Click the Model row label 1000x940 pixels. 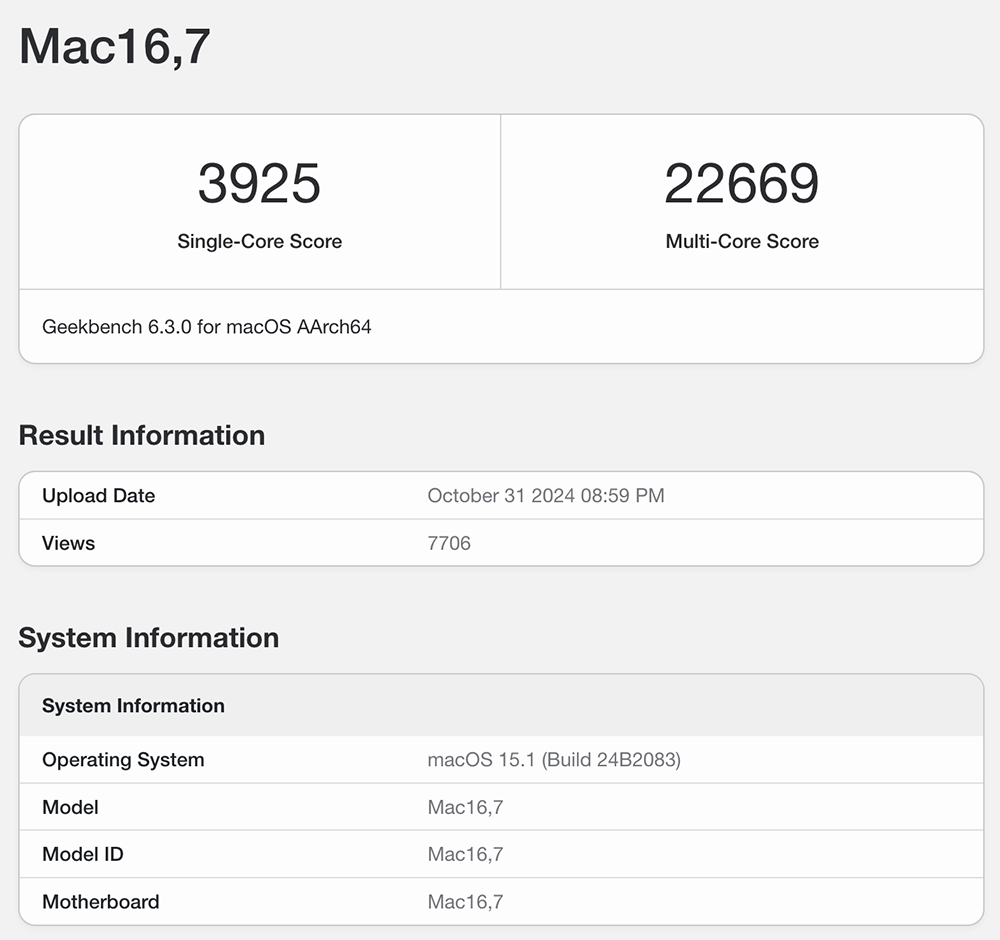[70, 807]
